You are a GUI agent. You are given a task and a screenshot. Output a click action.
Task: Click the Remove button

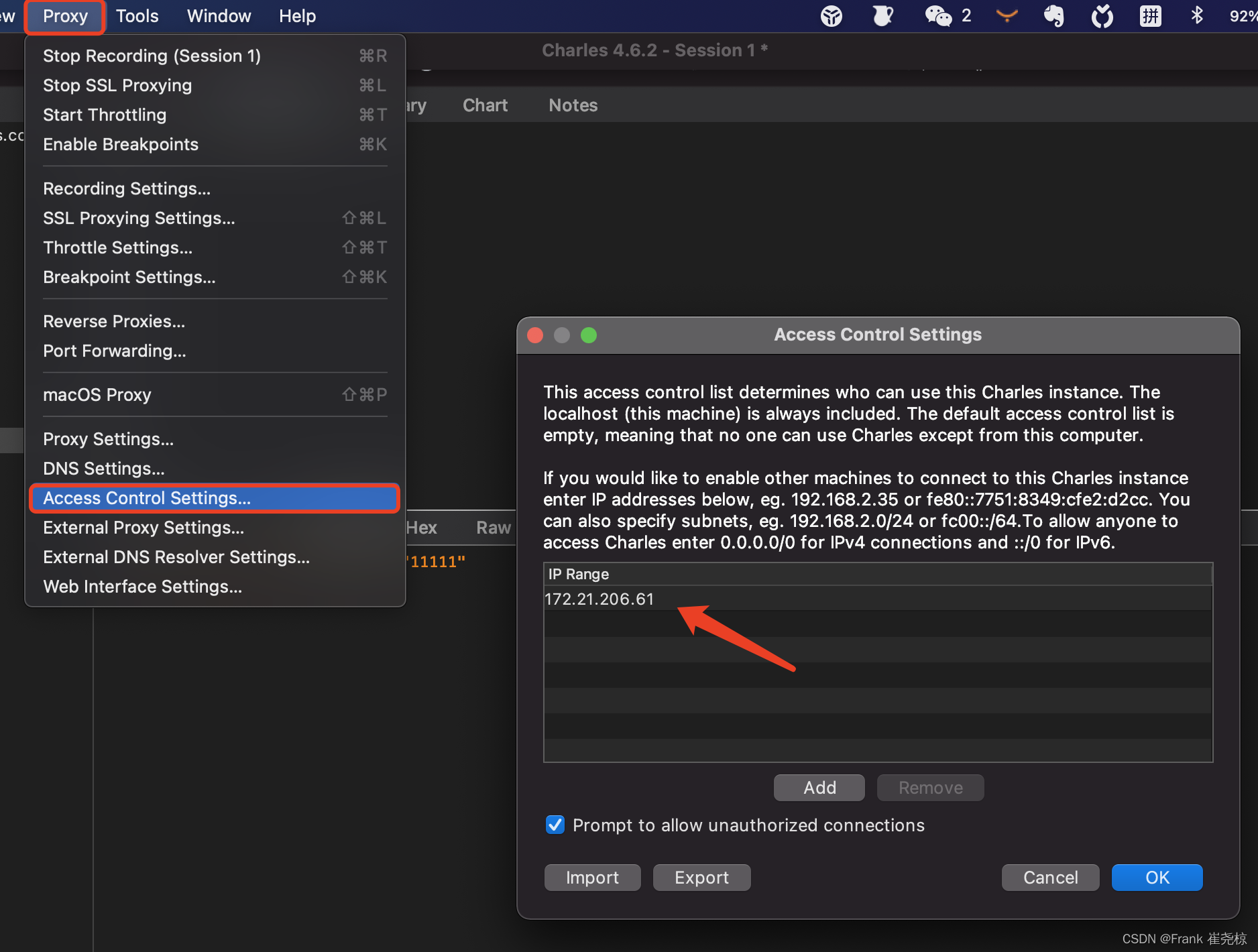point(931,788)
